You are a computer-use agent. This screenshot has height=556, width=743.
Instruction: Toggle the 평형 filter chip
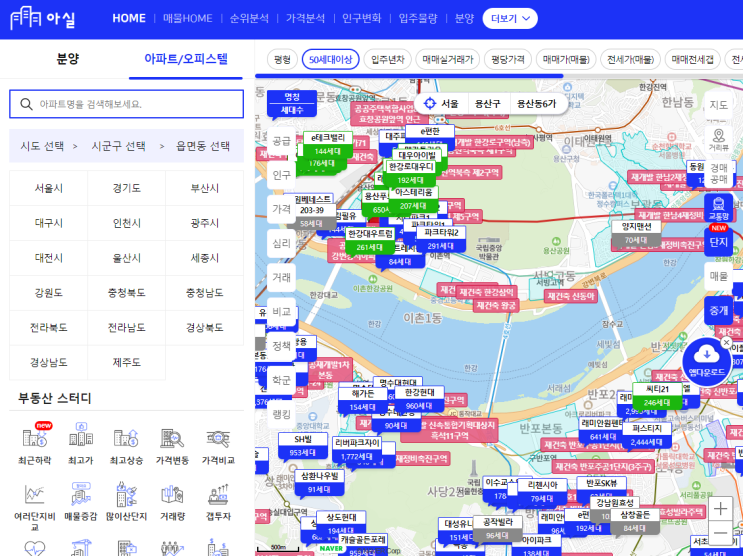[282, 59]
